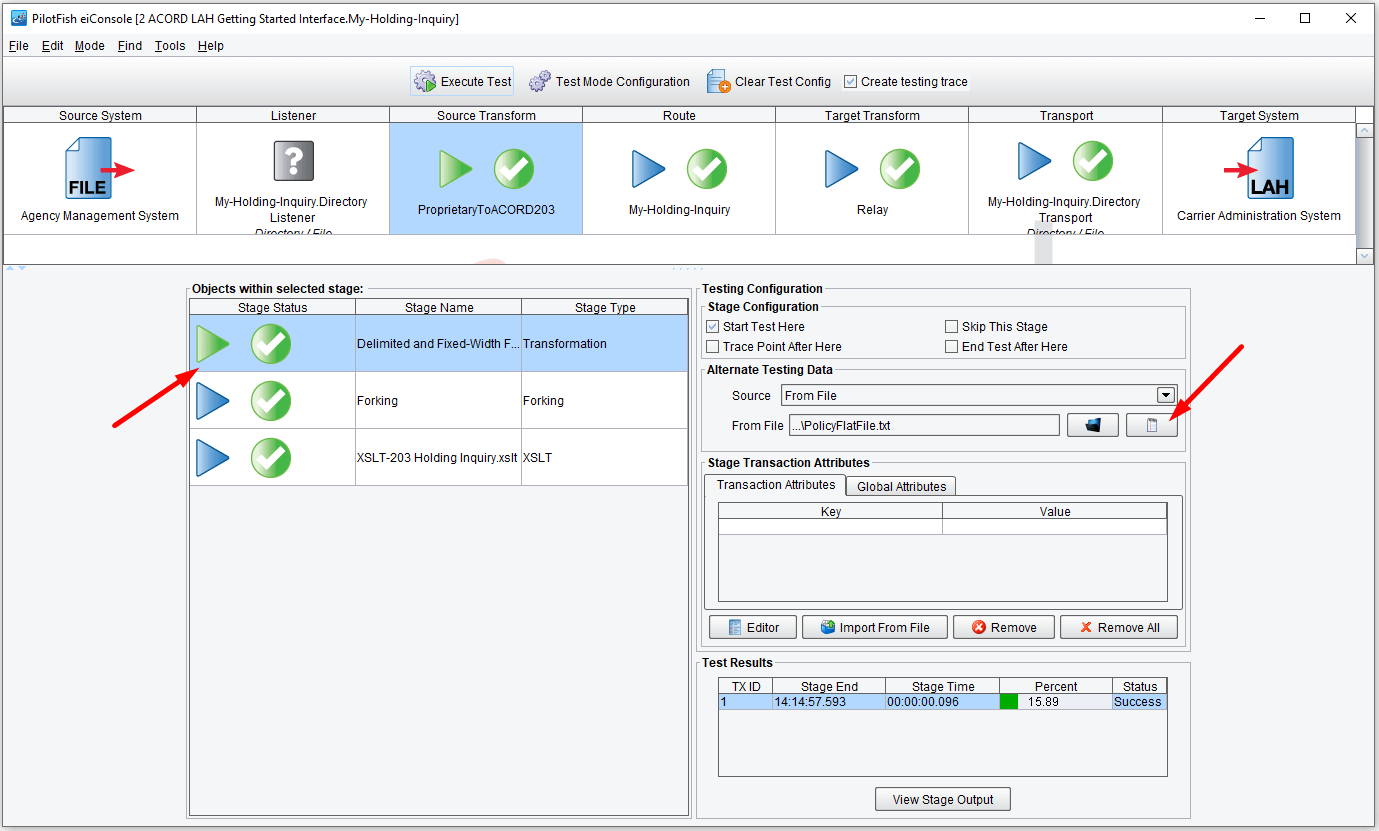The image size is (1379, 831).
Task: Click My-Holding-Inquiry route label
Action: [679, 210]
